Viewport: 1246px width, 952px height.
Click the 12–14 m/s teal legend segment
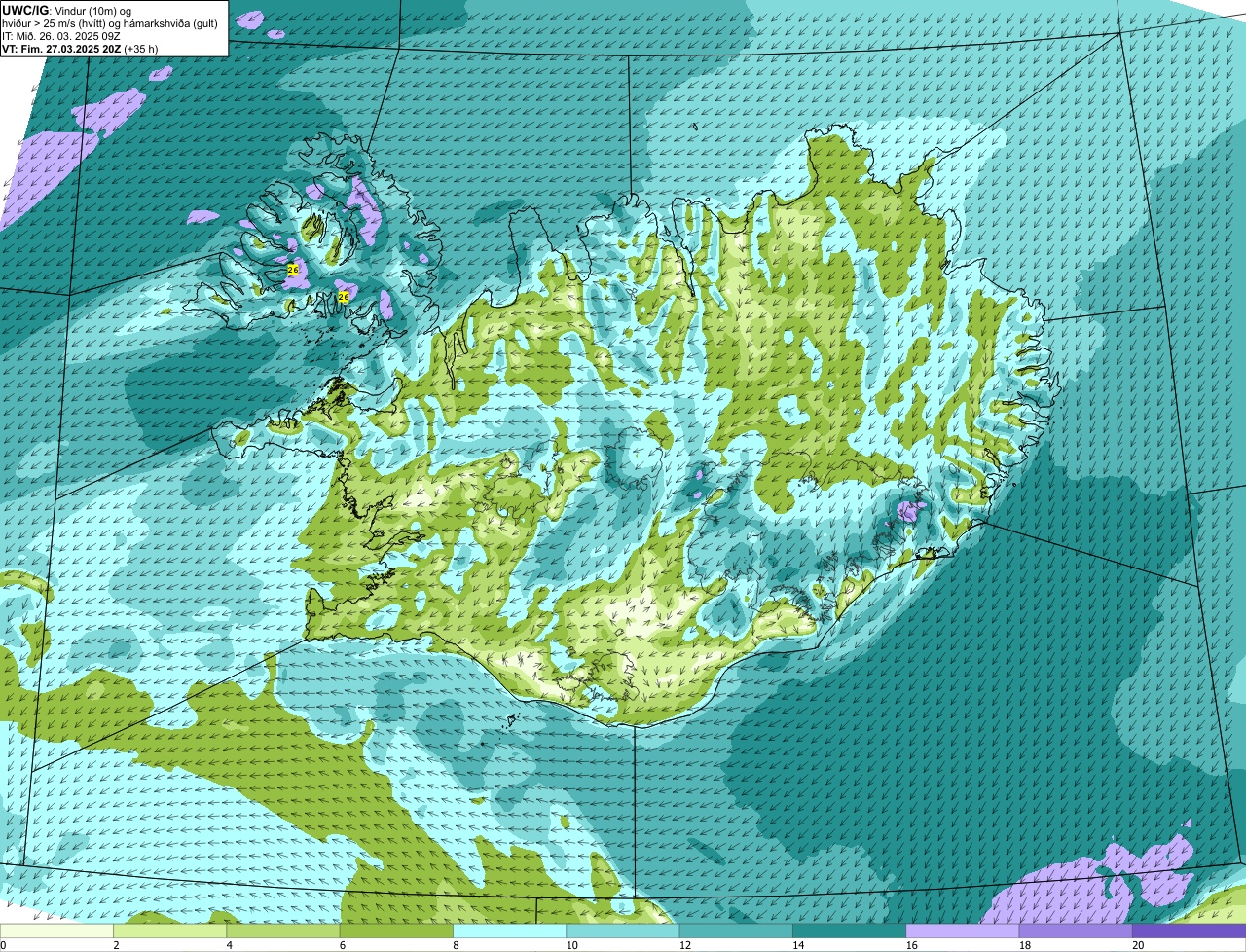click(736, 931)
